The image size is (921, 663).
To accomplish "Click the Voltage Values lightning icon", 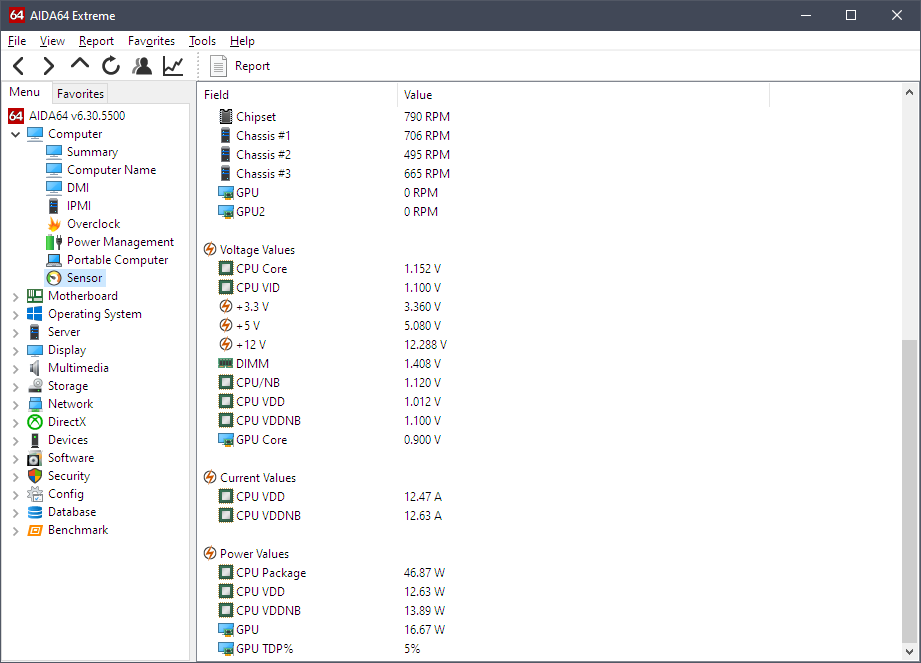I will [x=210, y=249].
